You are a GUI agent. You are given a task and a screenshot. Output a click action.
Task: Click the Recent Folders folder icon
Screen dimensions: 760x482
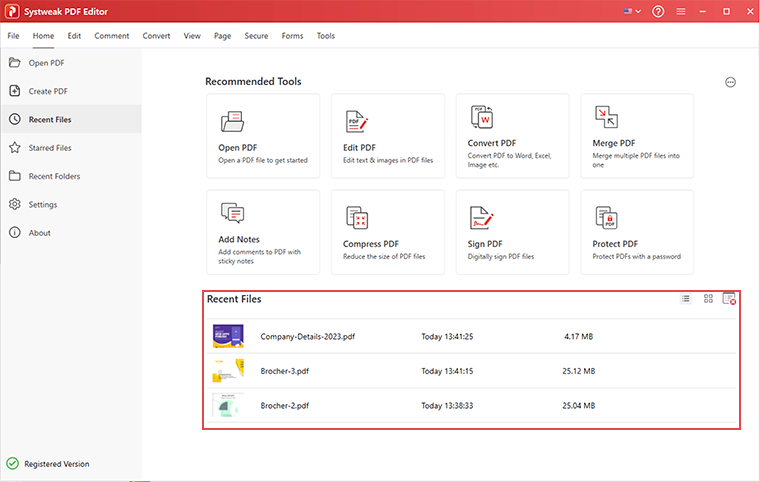[15, 176]
